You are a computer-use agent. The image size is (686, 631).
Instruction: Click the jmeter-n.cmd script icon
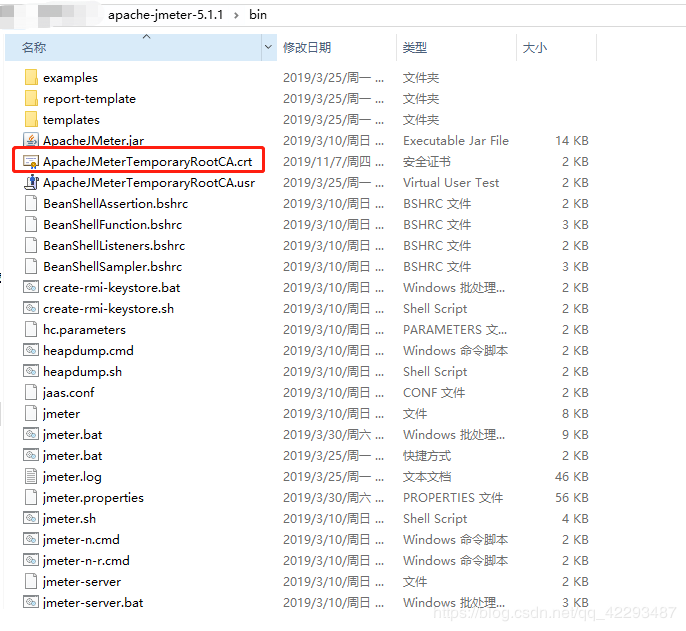[x=31, y=540]
